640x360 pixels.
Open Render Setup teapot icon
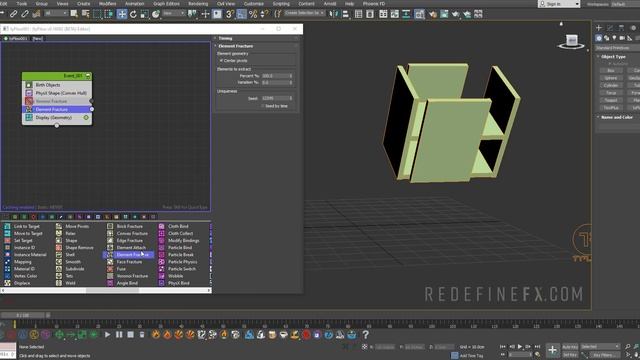(x=433, y=14)
